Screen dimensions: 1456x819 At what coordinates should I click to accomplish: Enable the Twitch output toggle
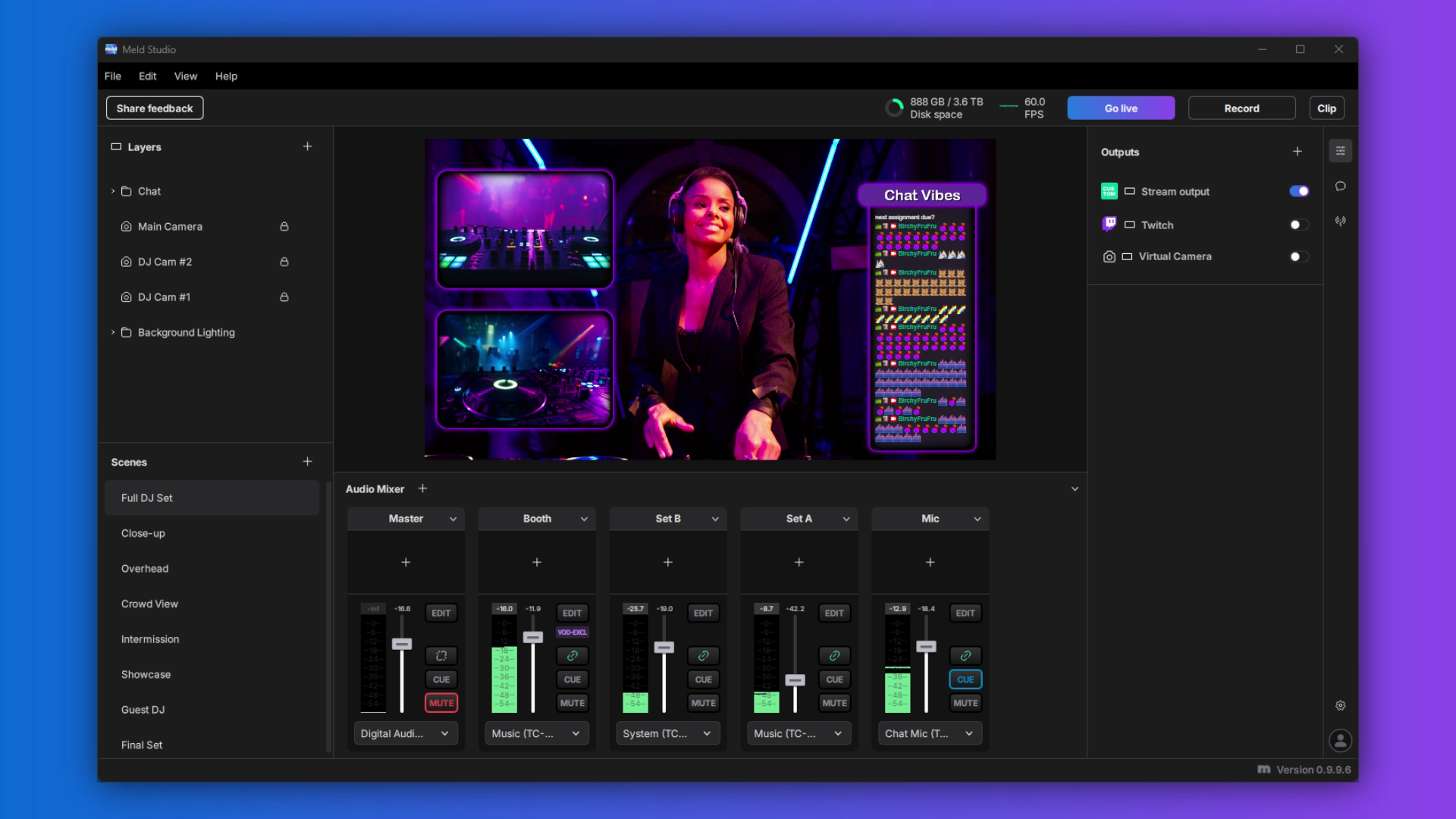(x=1298, y=224)
